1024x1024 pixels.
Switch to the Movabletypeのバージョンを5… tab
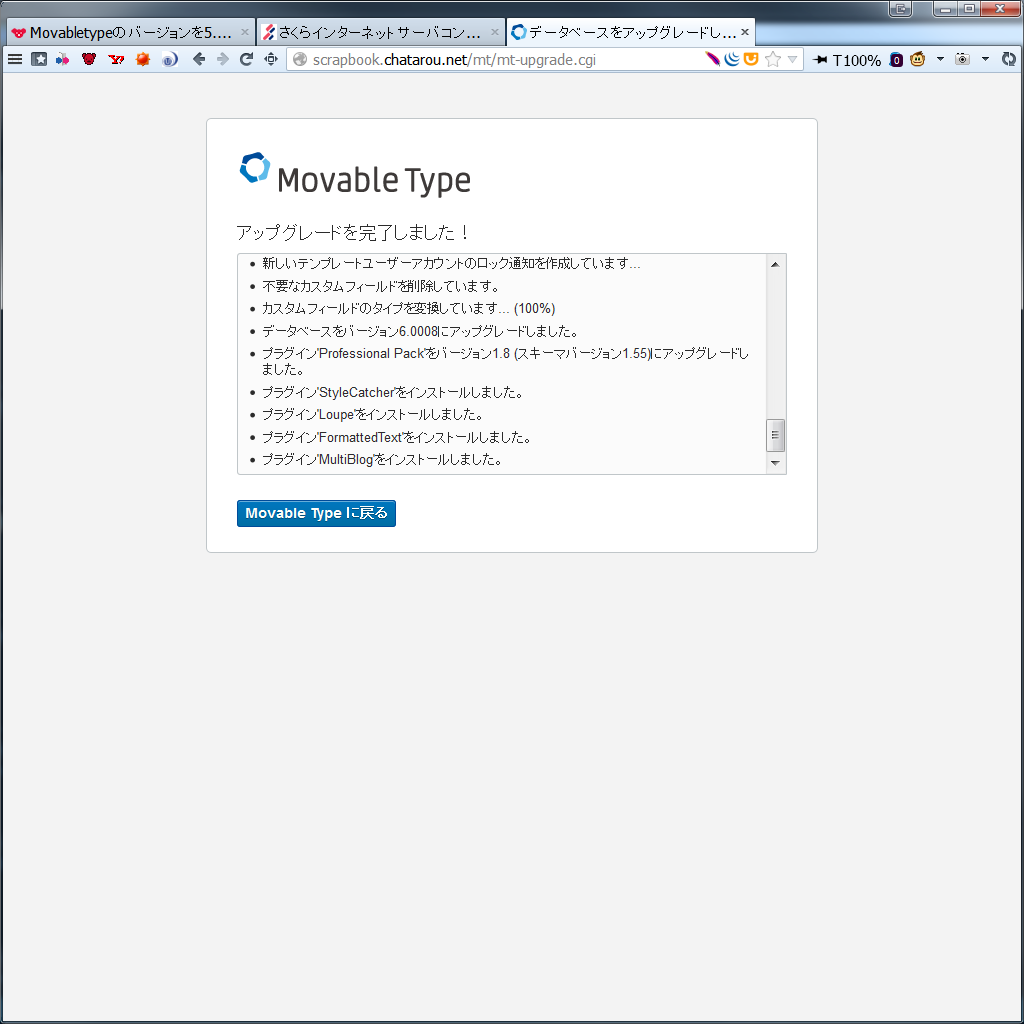click(x=131, y=32)
